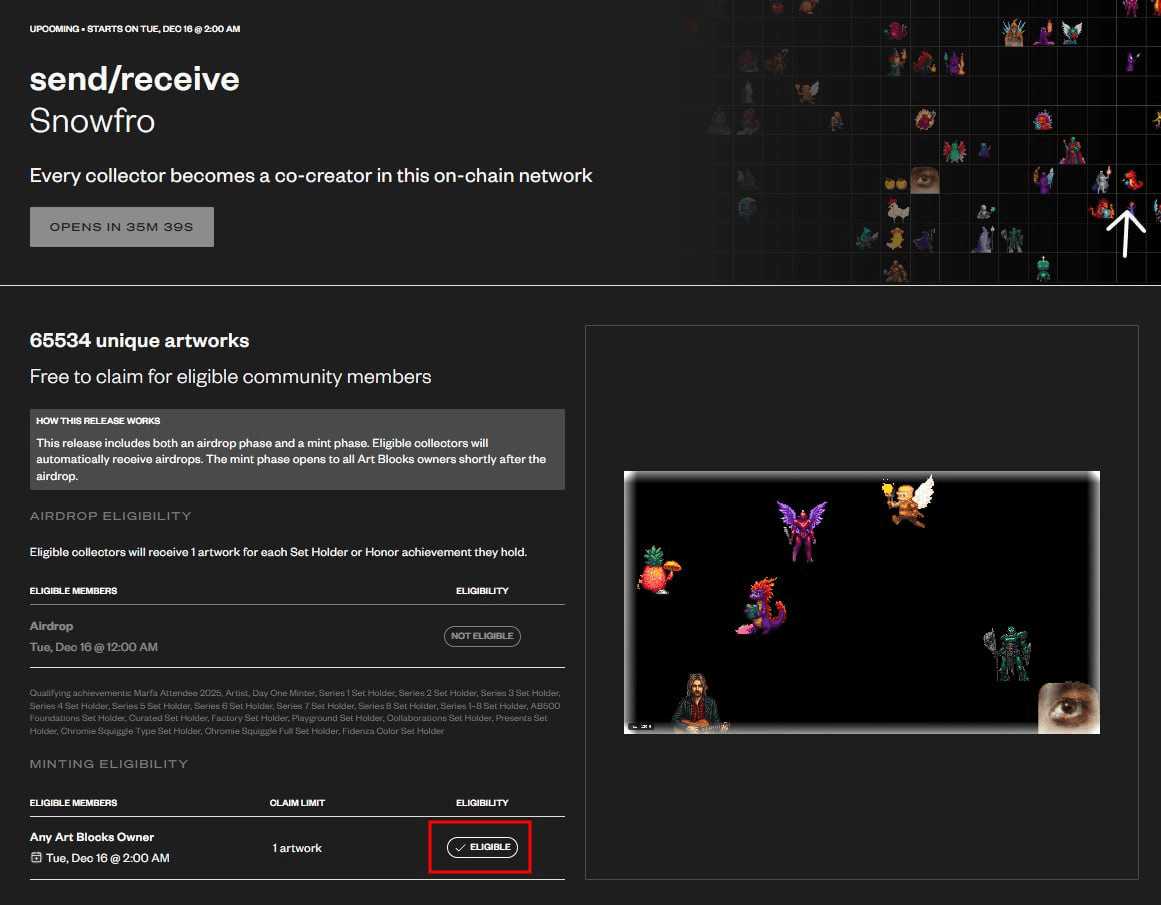The height and width of the screenshot is (905, 1161).
Task: Click the send/receive project title
Action: point(134,78)
